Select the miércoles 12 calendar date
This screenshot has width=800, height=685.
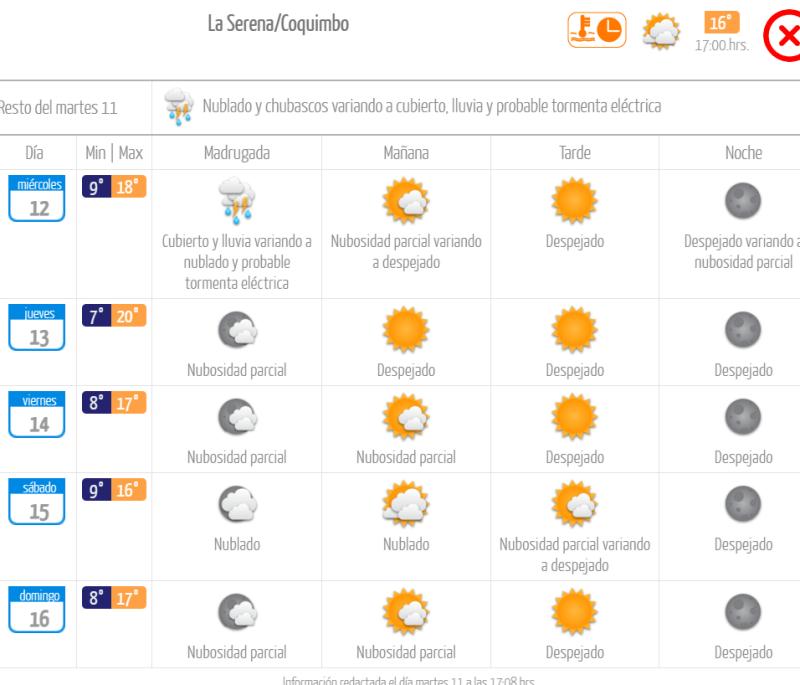39,199
